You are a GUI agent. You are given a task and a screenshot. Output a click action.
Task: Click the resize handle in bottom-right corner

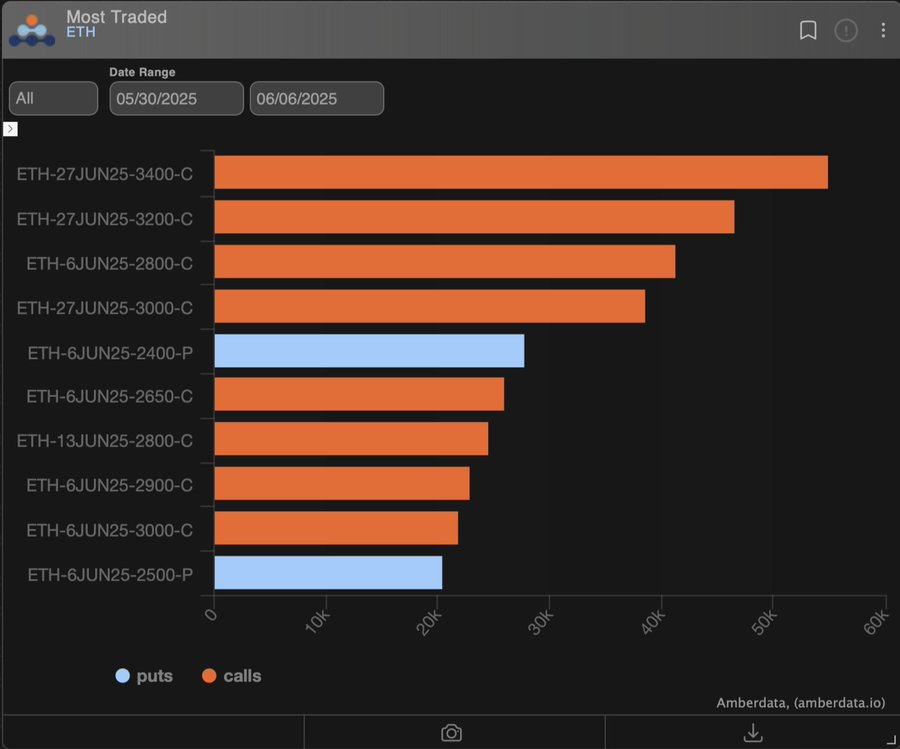click(x=889, y=738)
